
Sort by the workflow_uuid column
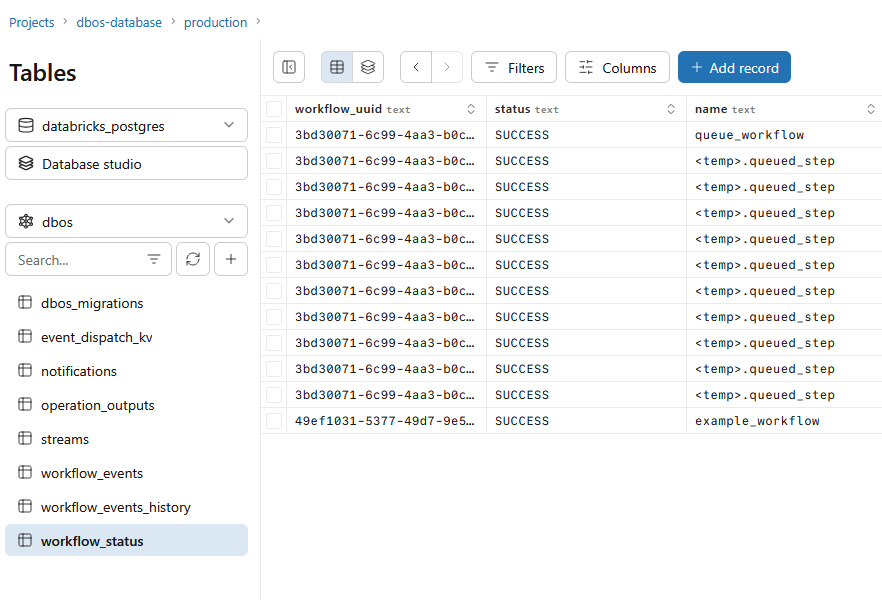[x=470, y=109]
